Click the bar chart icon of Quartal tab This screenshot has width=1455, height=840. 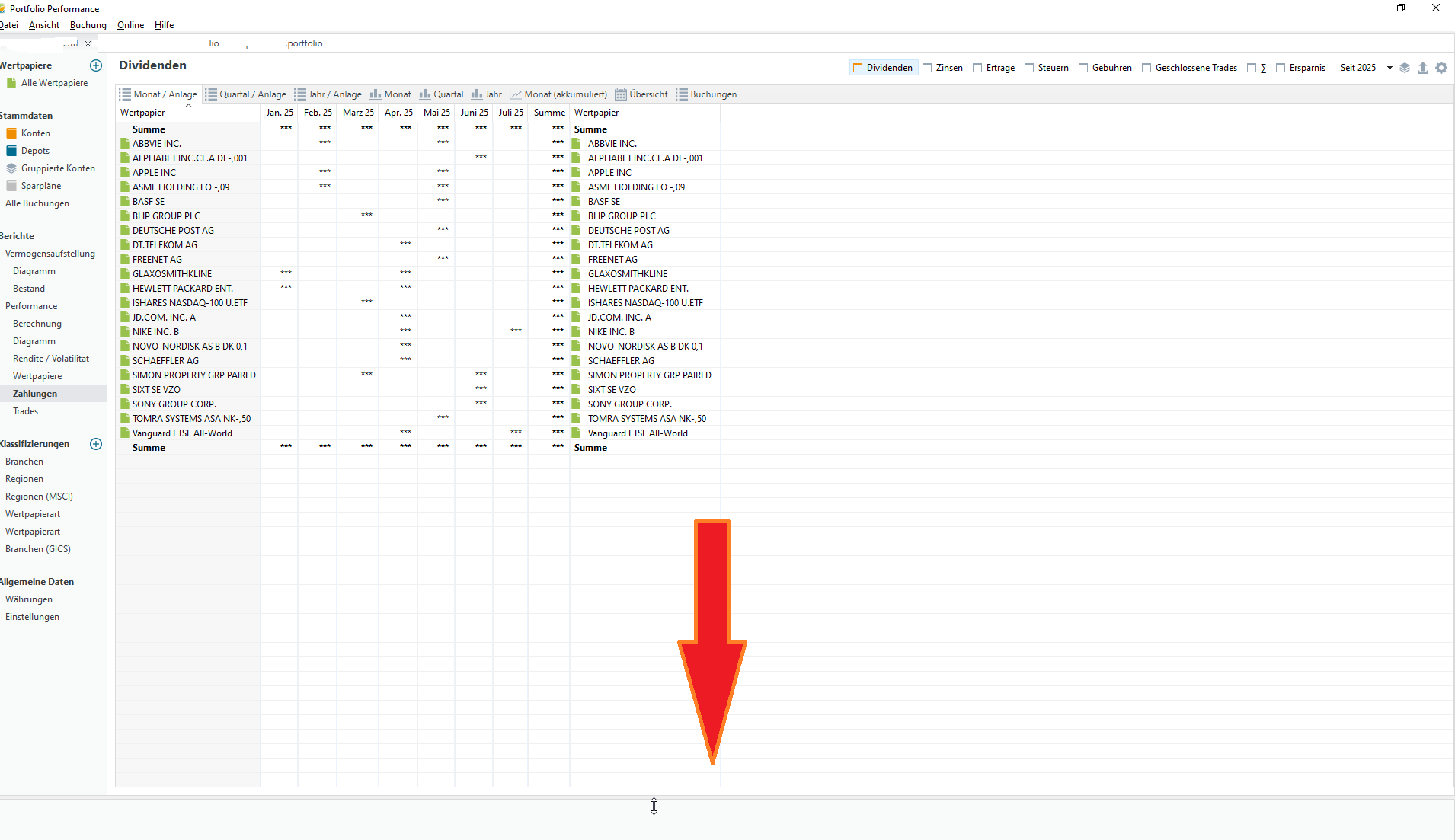[x=425, y=94]
